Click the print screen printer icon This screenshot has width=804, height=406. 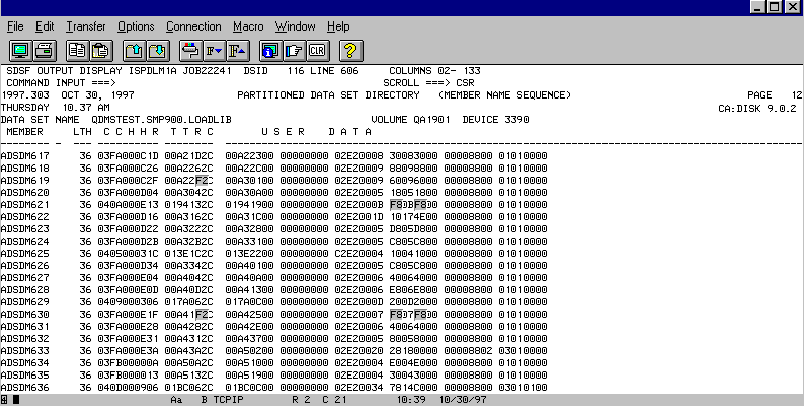(x=45, y=51)
